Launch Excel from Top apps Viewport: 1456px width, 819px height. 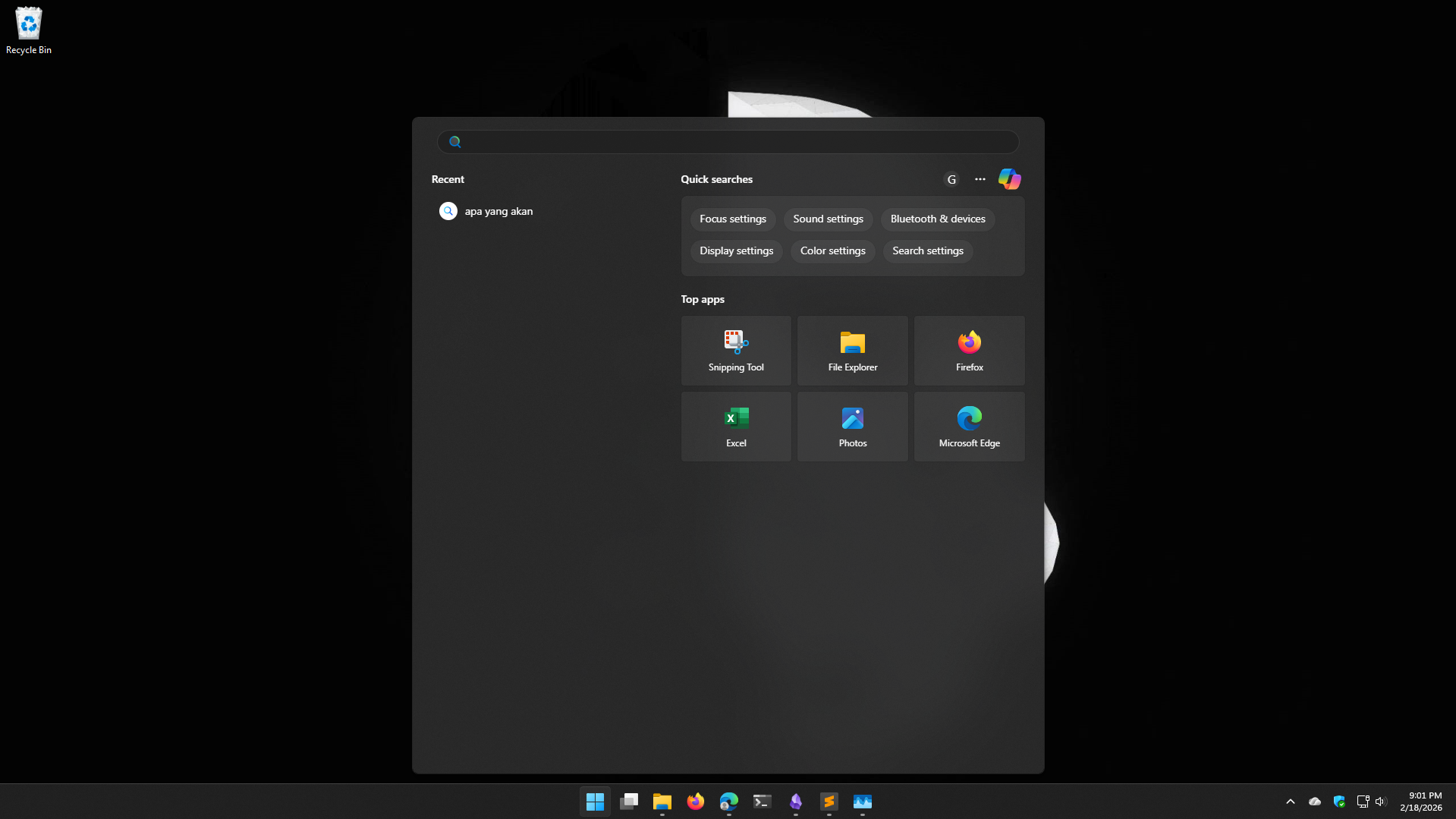(x=735, y=427)
